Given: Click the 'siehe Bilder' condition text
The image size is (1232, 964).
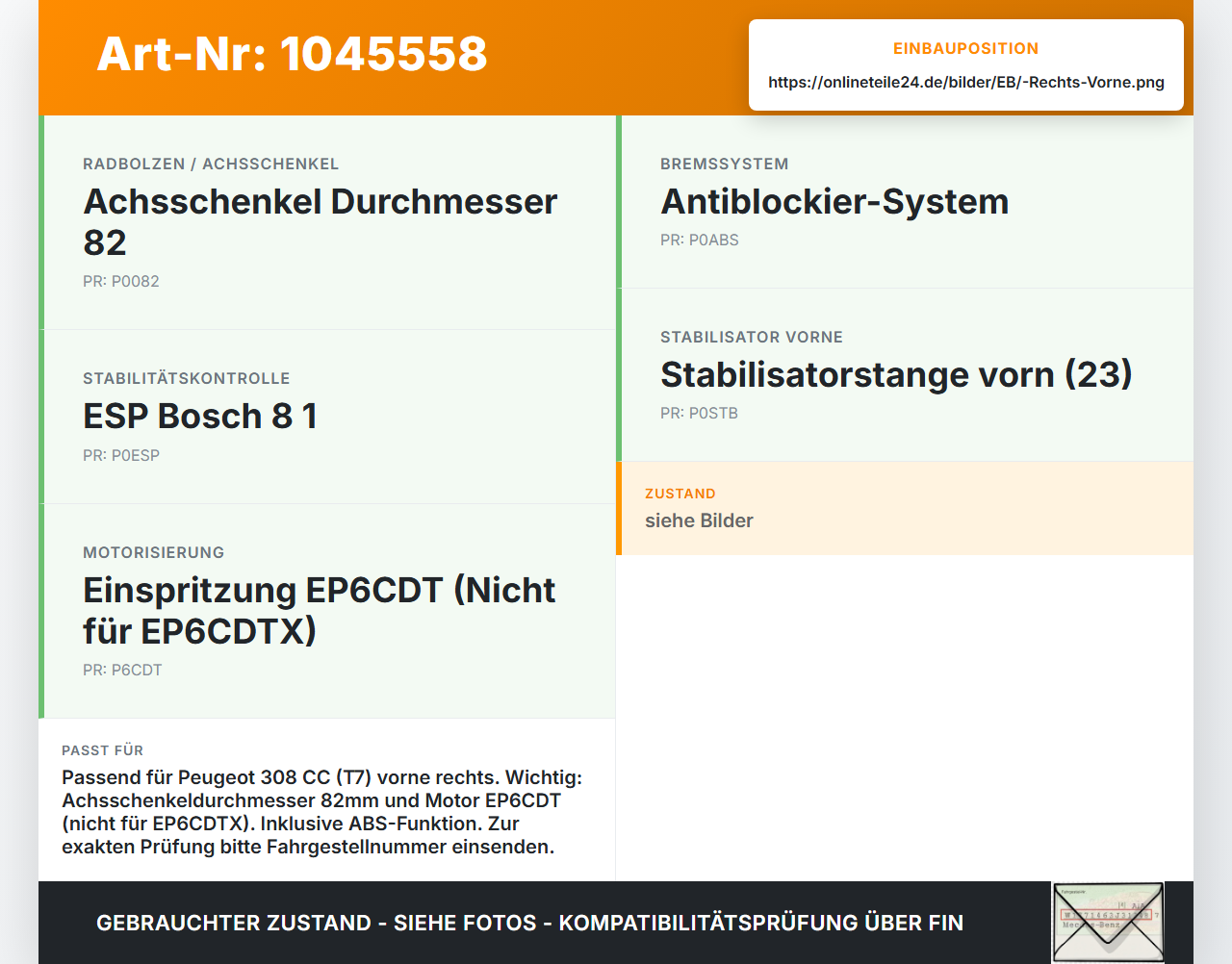Looking at the screenshot, I should (x=699, y=521).
